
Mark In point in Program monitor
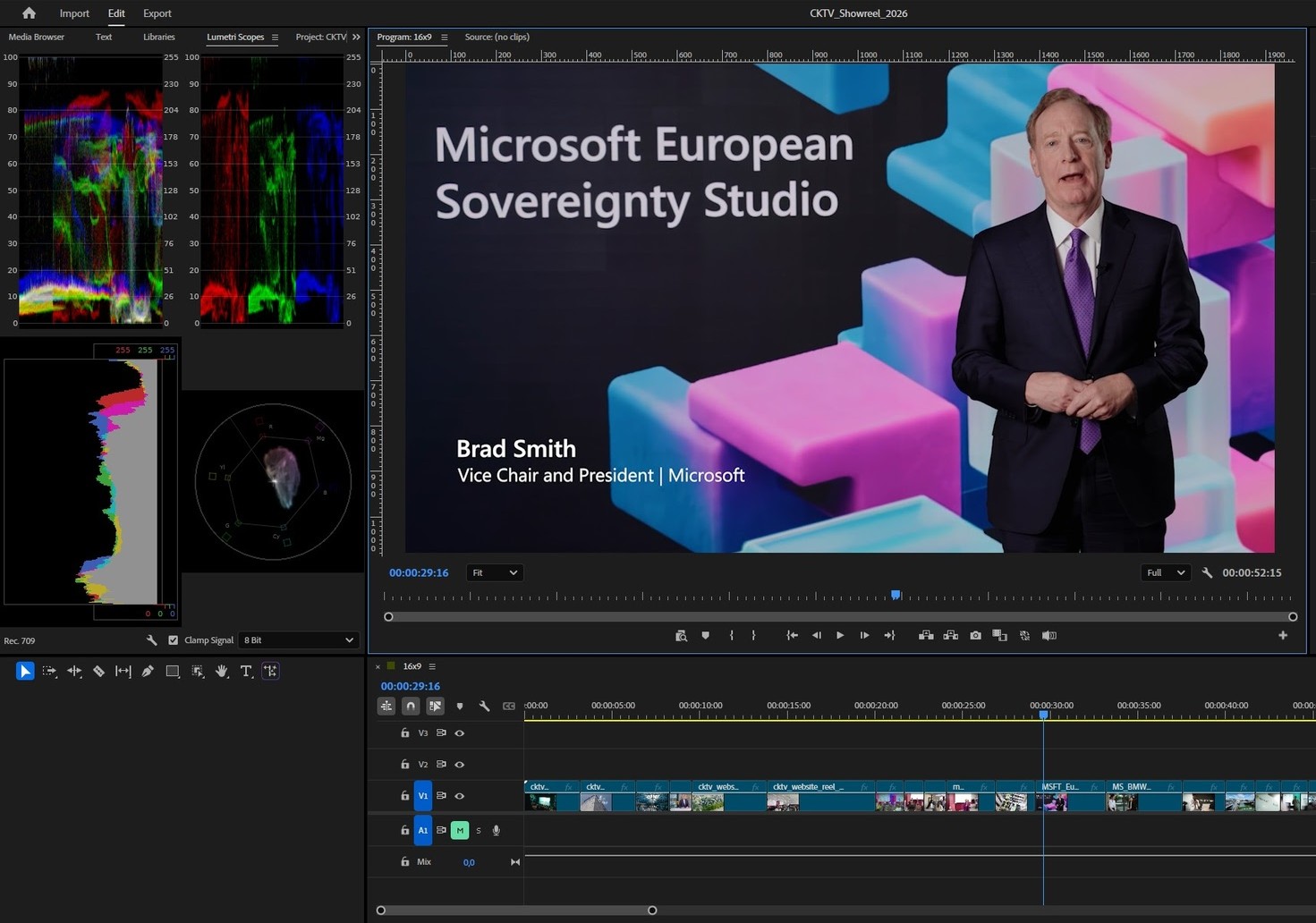point(731,635)
